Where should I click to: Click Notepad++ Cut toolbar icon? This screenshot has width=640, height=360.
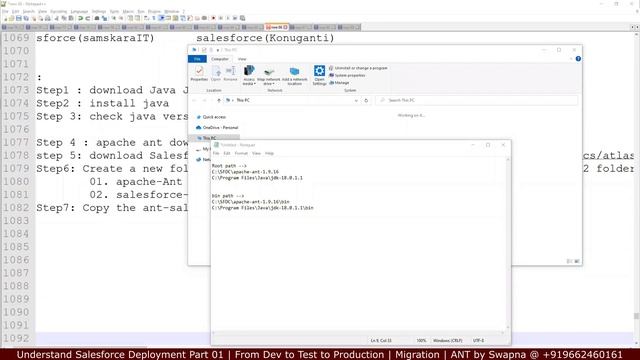tap(56, 18)
